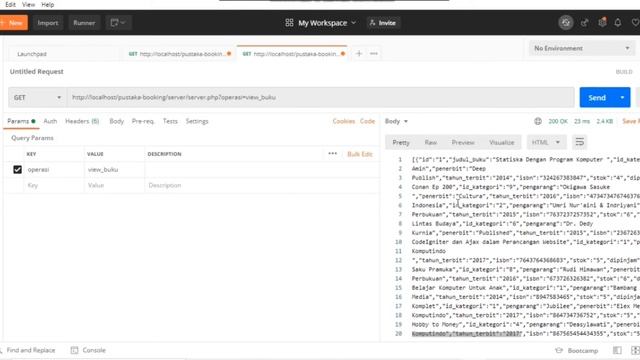Open the No Environment dropdown
640x360 pixels.
click(x=582, y=48)
